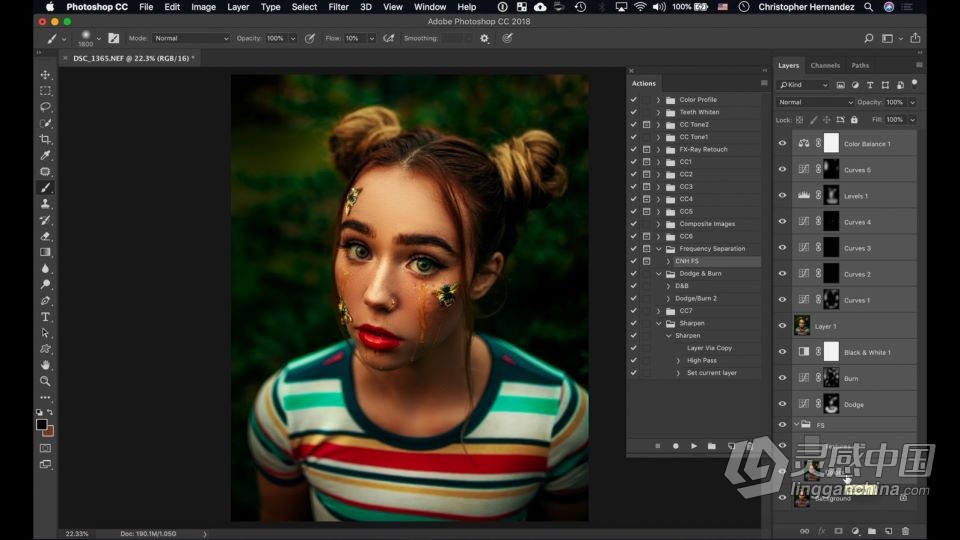Image resolution: width=960 pixels, height=540 pixels.
Task: Expand the Color Profile action set
Action: tap(659, 100)
